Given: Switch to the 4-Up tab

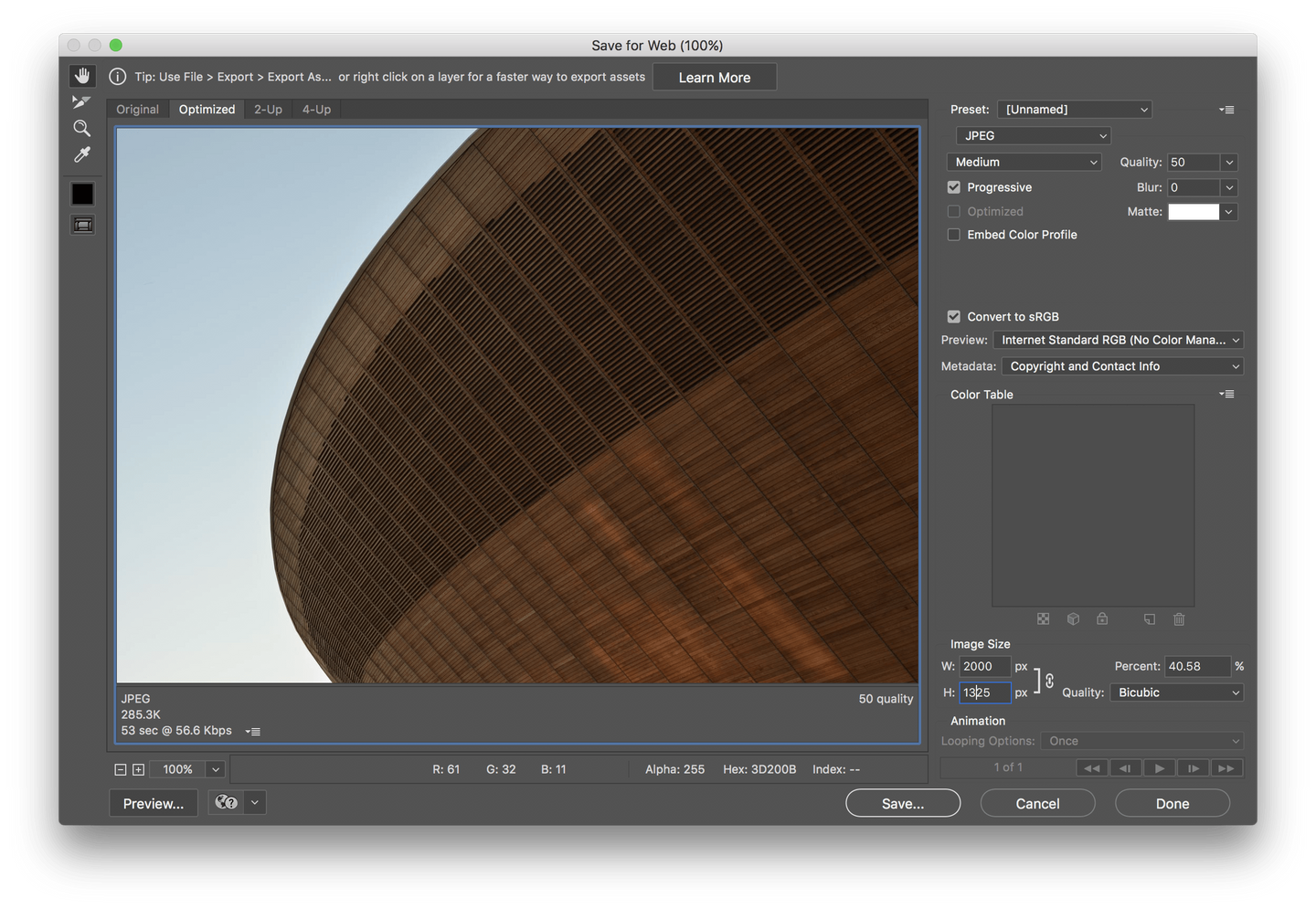Looking at the screenshot, I should 316,110.
